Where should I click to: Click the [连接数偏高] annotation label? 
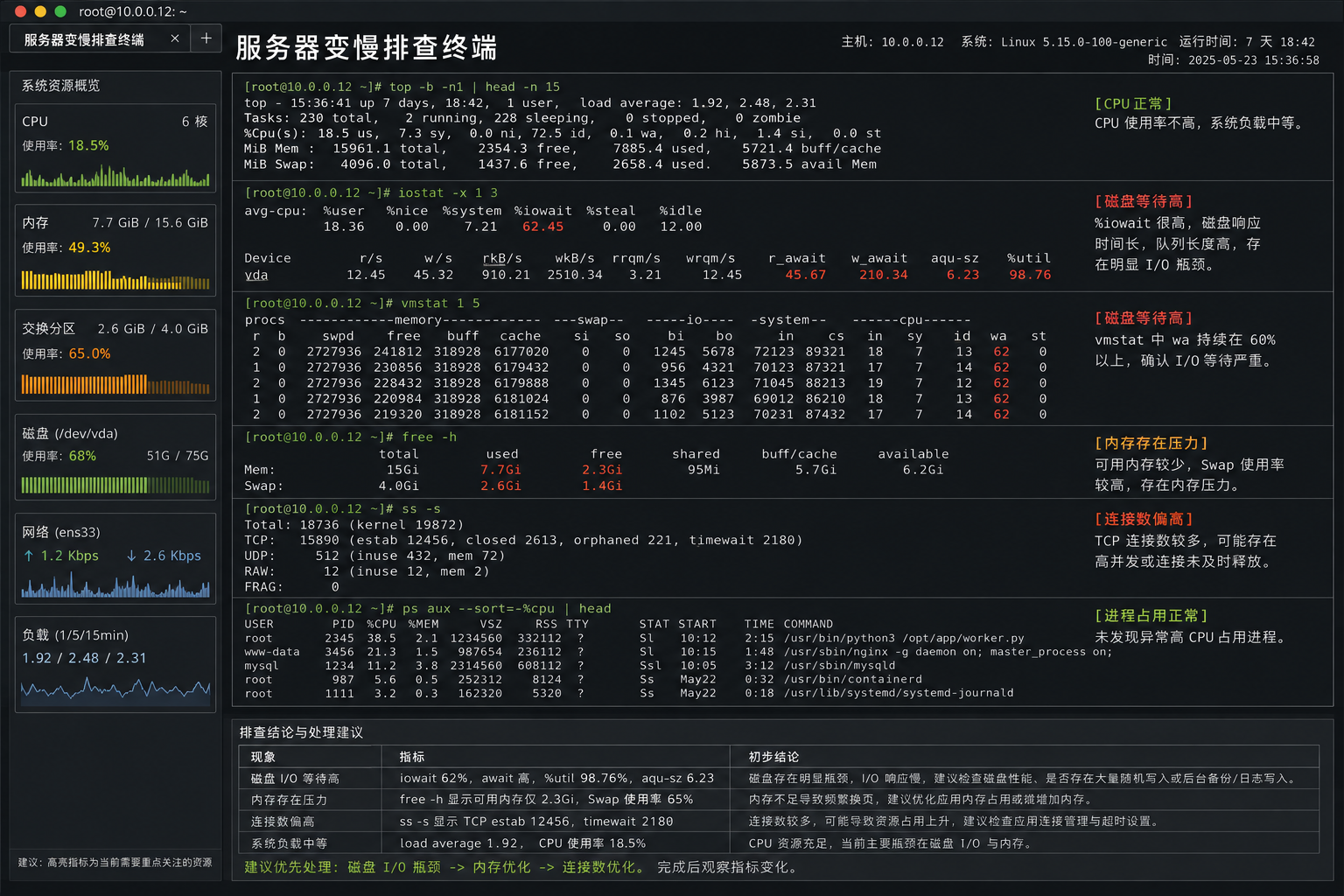pos(1144,519)
